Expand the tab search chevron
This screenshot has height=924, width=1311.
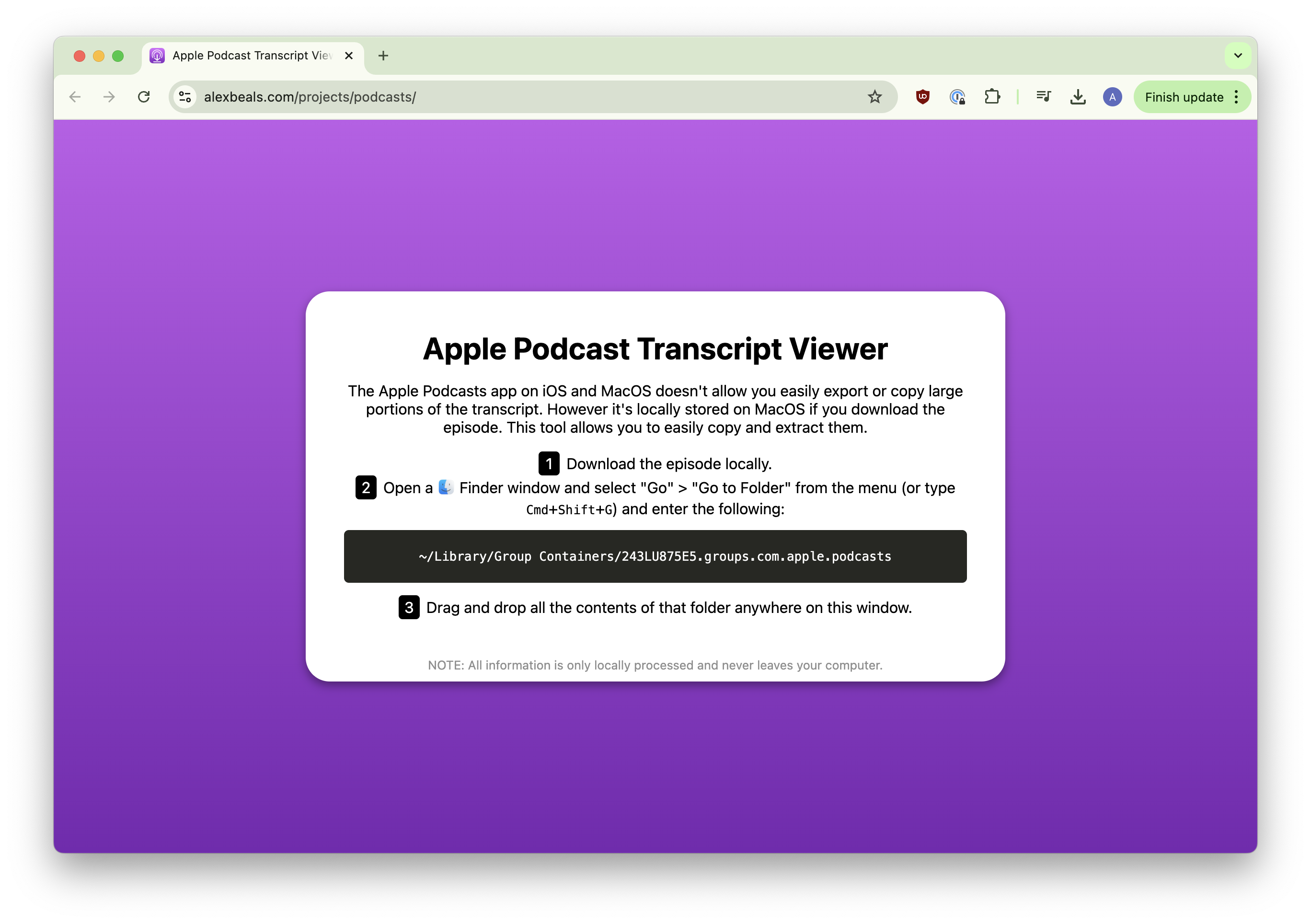[1237, 56]
